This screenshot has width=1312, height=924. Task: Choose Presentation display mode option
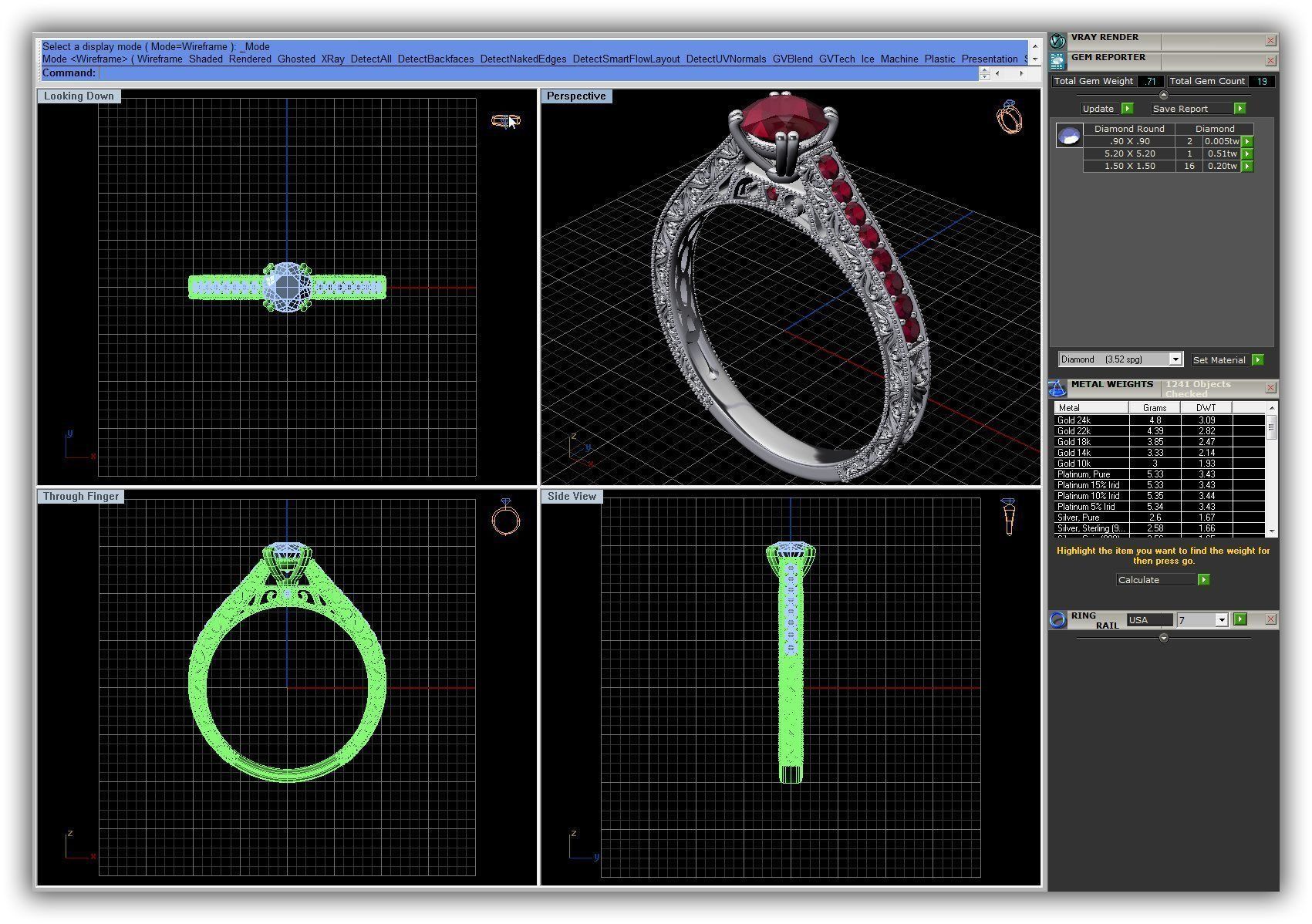tap(990, 59)
